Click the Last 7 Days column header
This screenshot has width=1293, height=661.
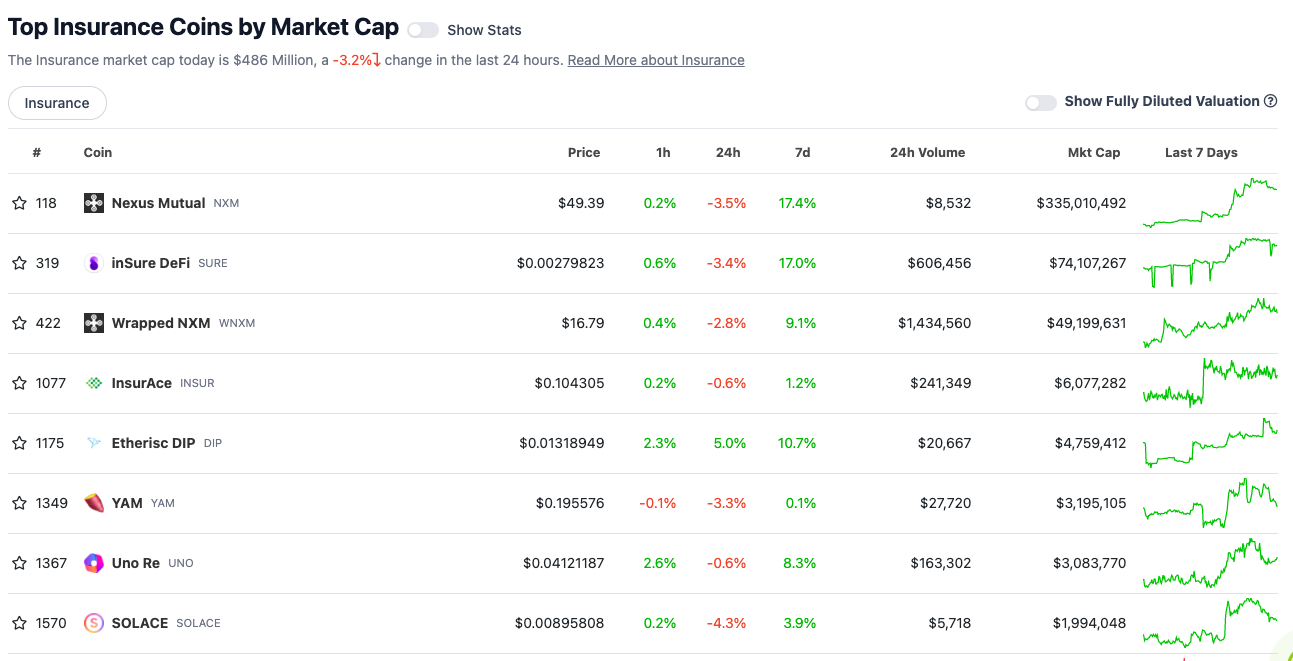coord(1201,153)
